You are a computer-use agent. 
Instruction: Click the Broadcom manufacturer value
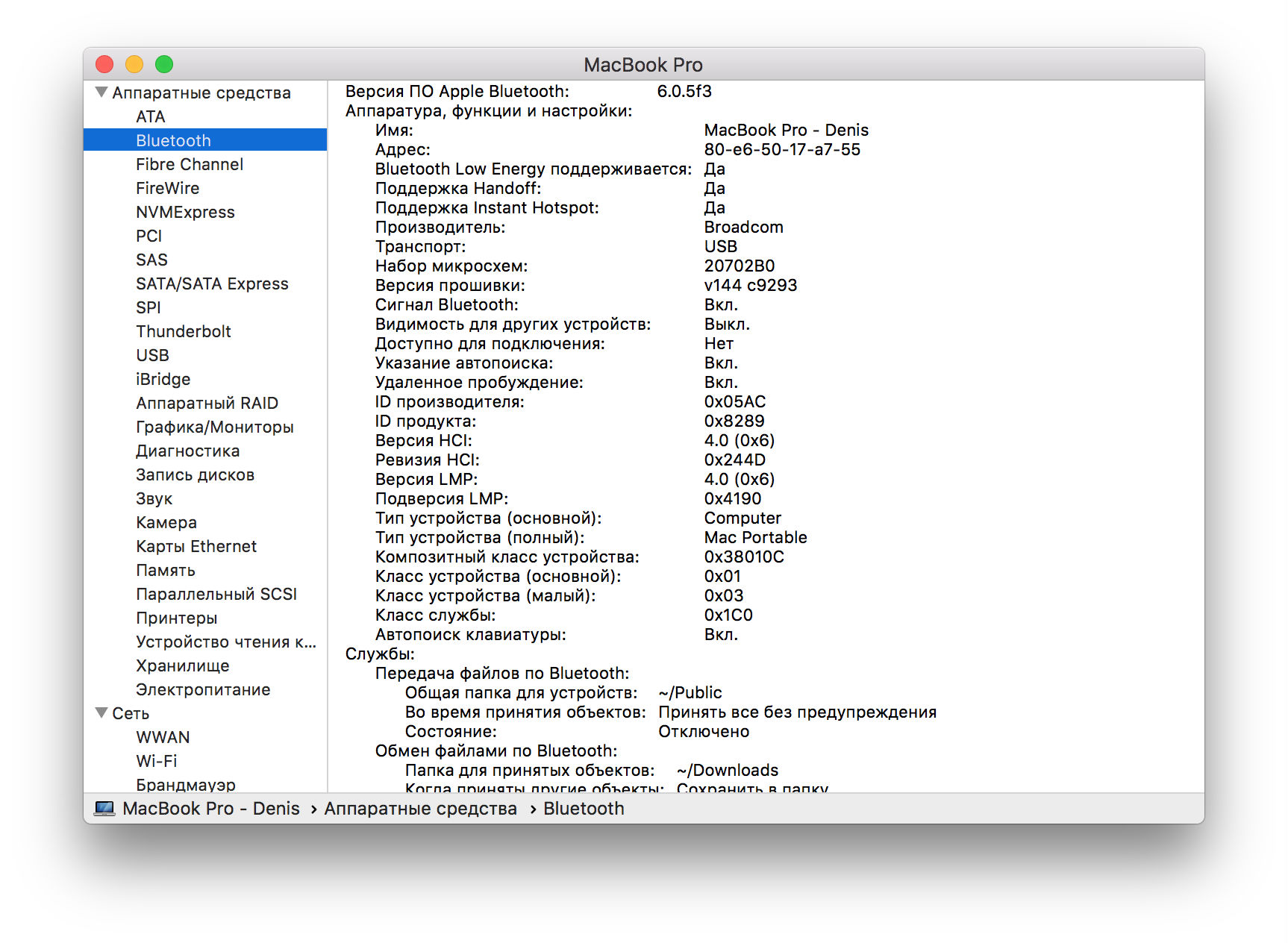click(744, 227)
